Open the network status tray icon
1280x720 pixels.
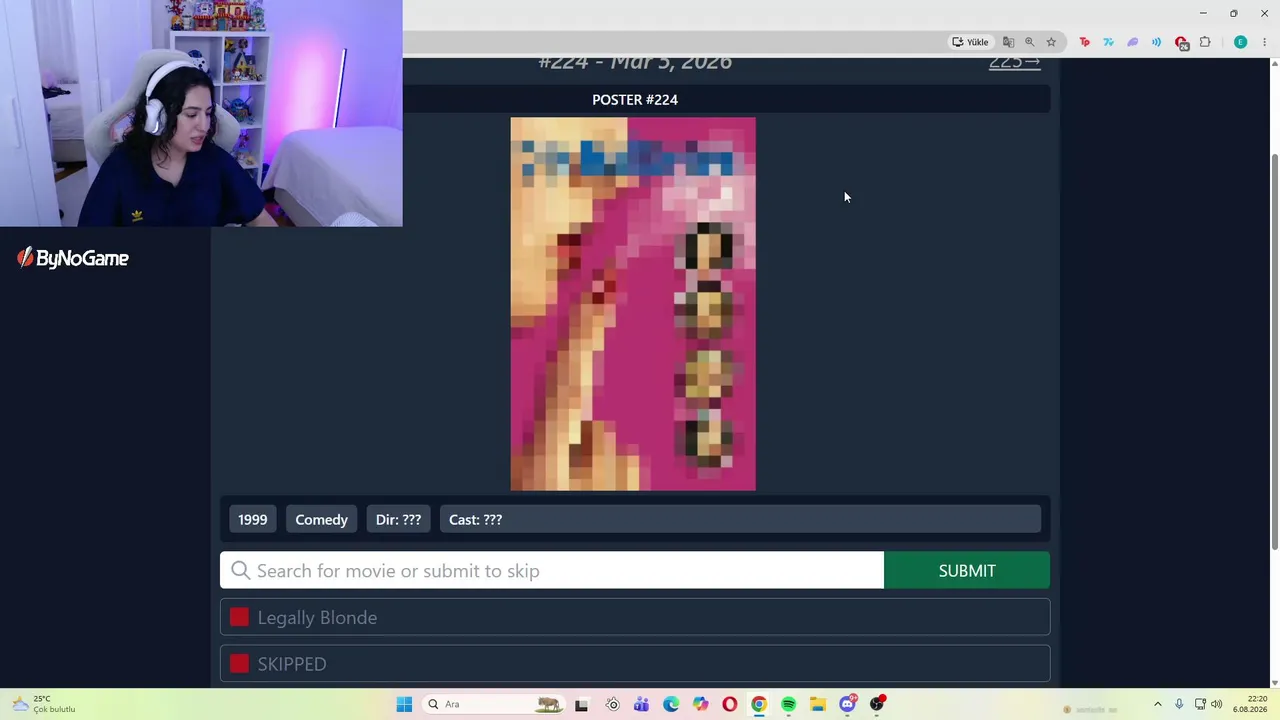coord(1200,704)
